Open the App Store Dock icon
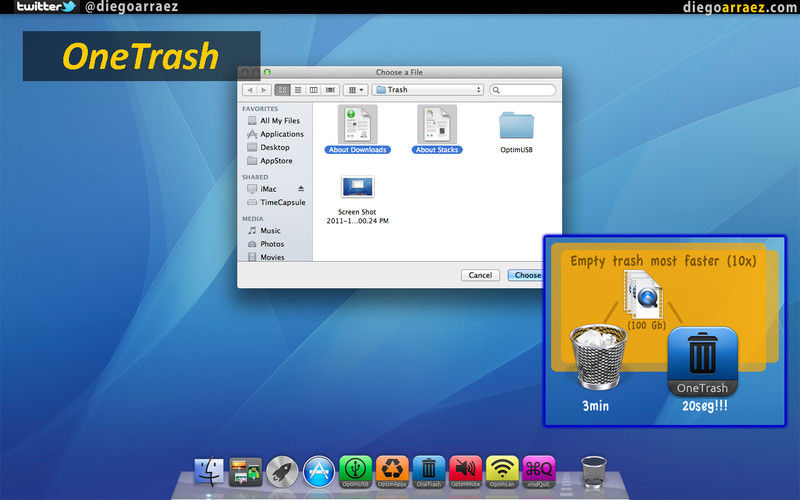This screenshot has width=800, height=500. (x=319, y=471)
